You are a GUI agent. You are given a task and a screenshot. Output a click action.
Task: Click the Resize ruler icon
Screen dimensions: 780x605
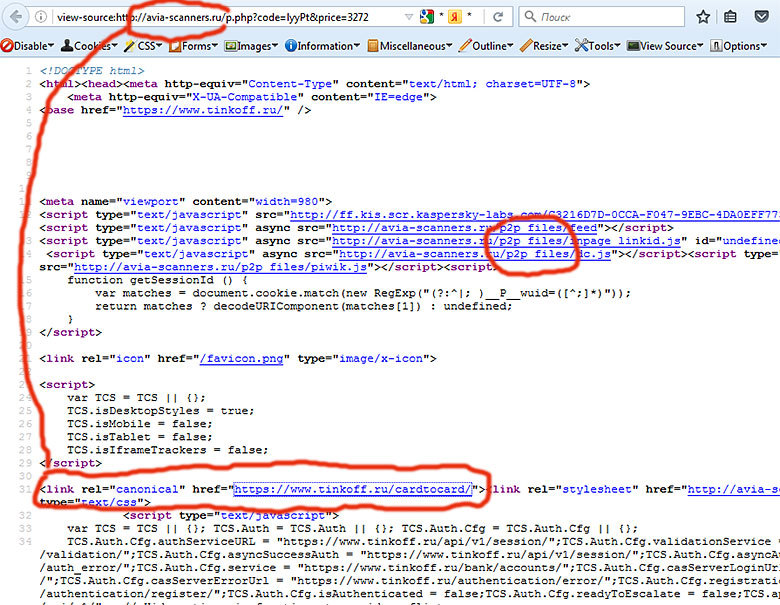click(526, 46)
